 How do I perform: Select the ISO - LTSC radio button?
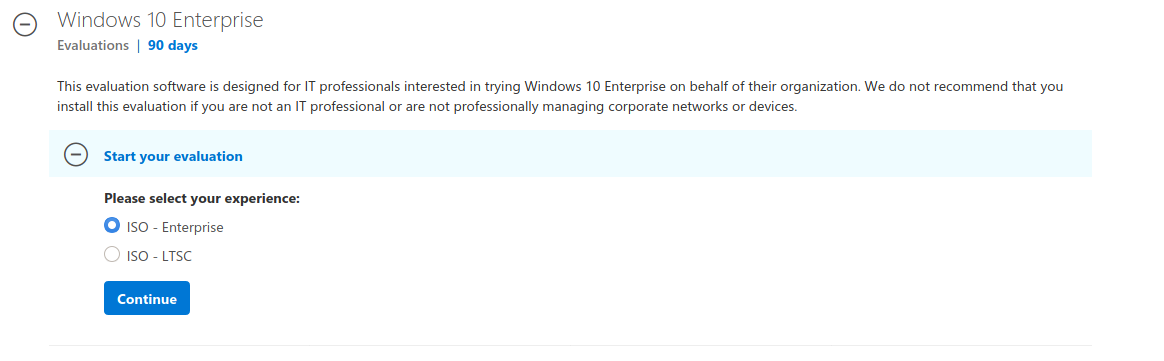pyautogui.click(x=112, y=255)
